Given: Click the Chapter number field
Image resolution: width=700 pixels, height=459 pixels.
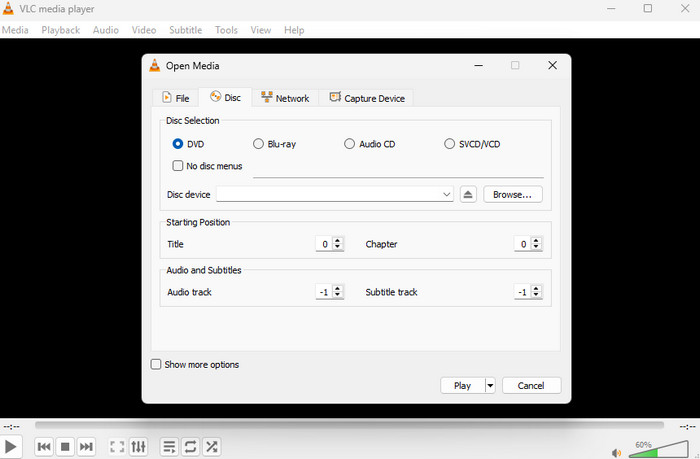Looking at the screenshot, I should tap(523, 244).
